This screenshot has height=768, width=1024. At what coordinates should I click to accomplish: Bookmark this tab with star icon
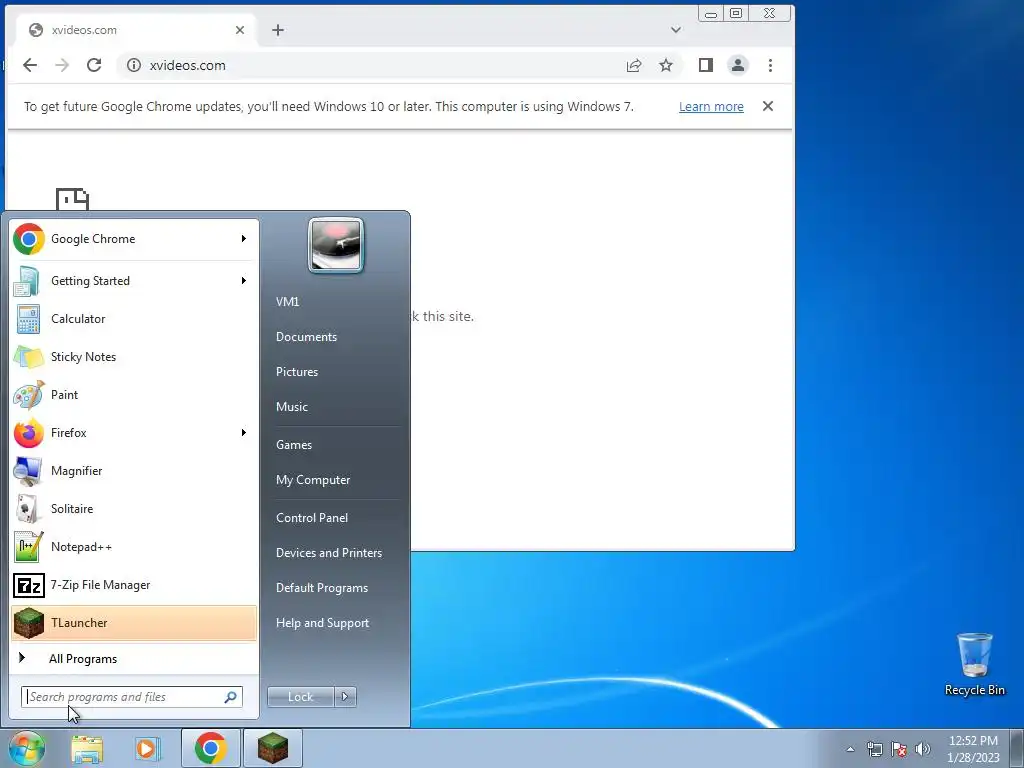tap(665, 65)
